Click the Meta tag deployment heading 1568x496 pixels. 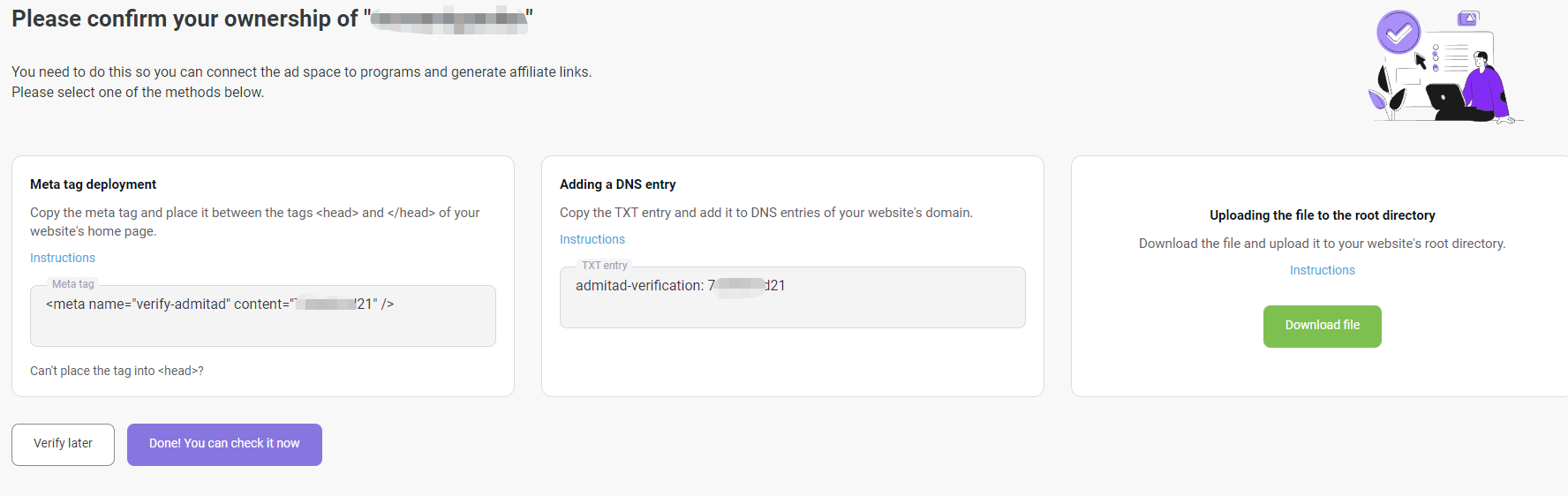click(x=93, y=184)
